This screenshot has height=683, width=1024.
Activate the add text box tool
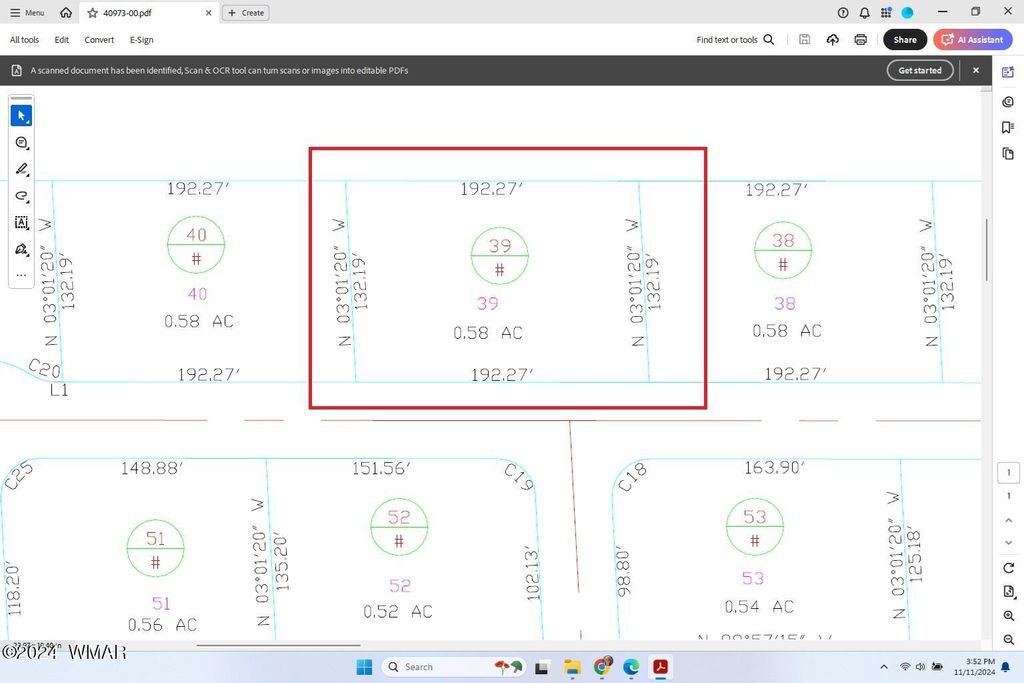(21, 223)
